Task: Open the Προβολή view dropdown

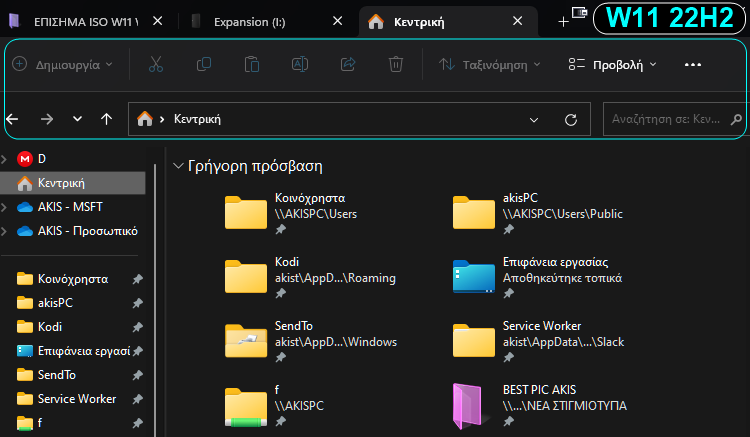Action: (x=612, y=64)
